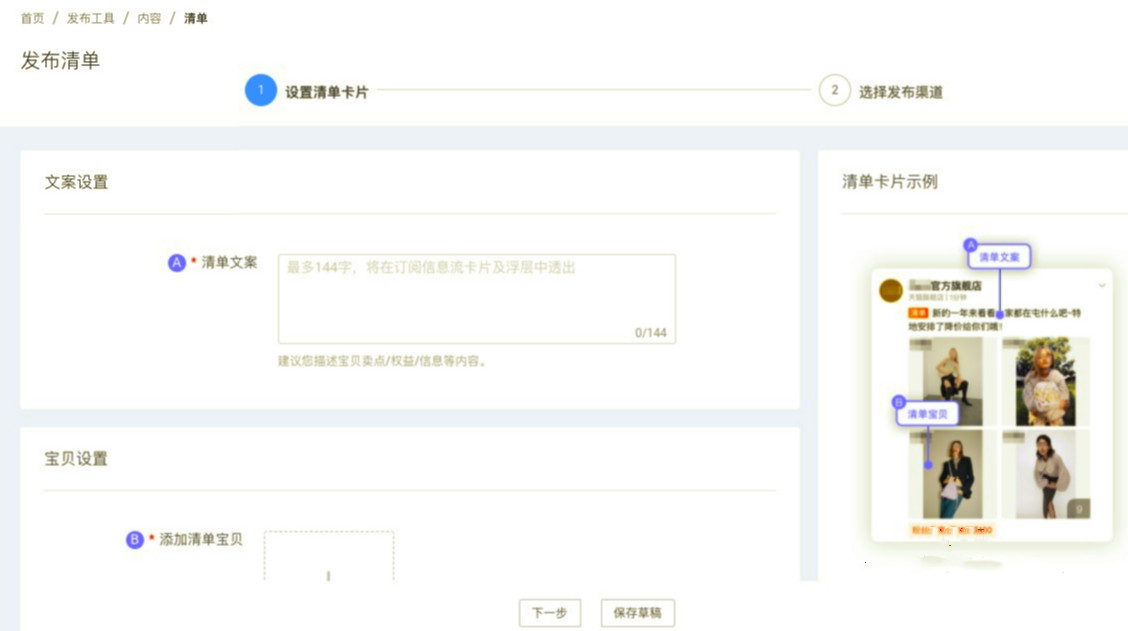Open top-left product thumbnail in example
Viewport: 1128px width, 631px height.
(952, 381)
